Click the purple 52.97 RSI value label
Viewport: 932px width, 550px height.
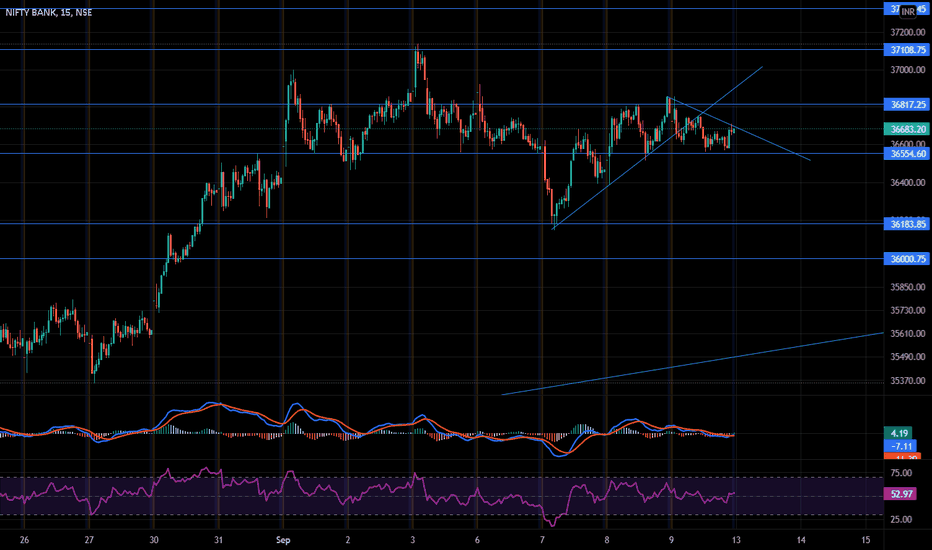click(x=901, y=494)
